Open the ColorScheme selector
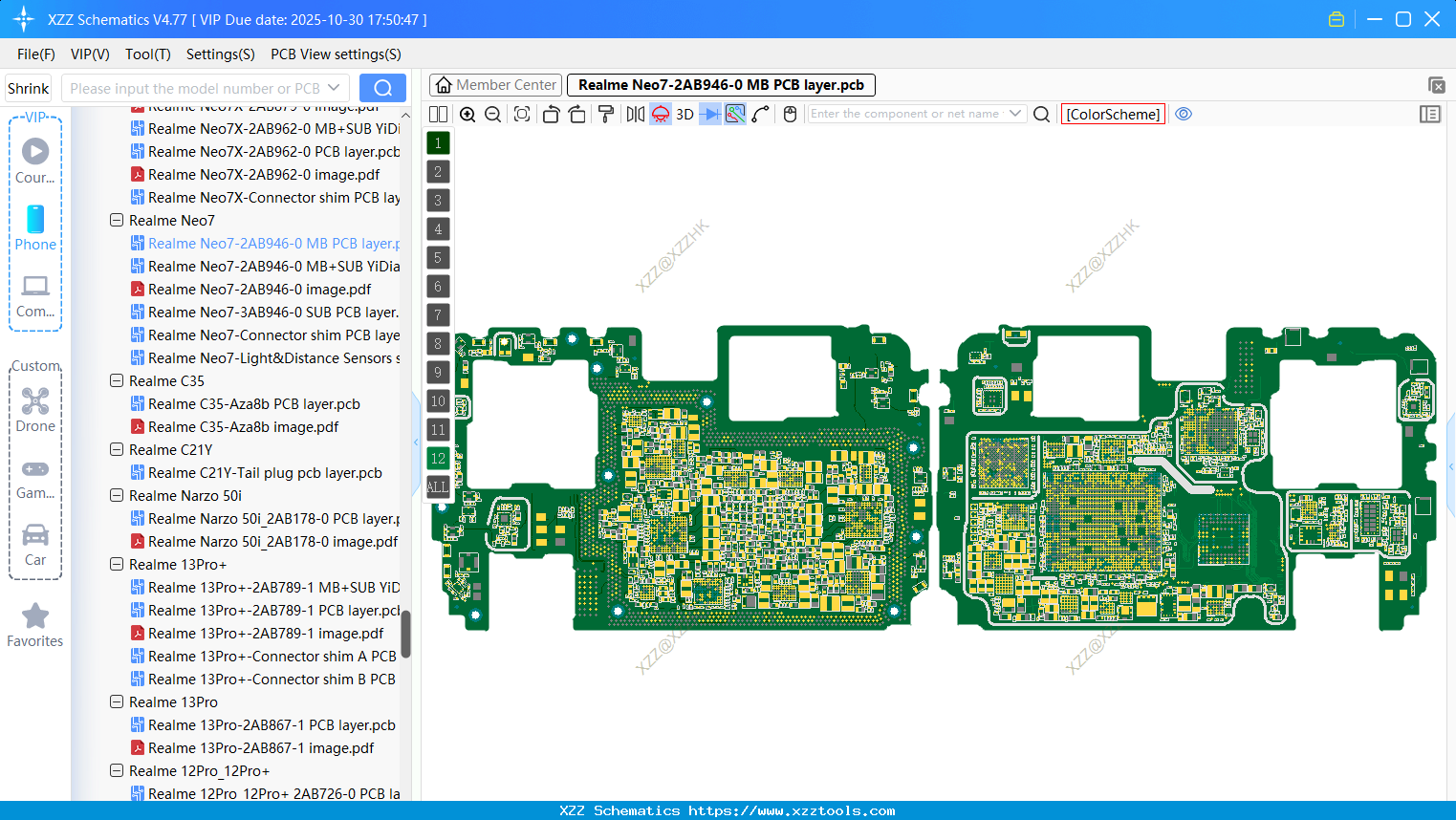The height and width of the screenshot is (820, 1456). pos(1112,114)
